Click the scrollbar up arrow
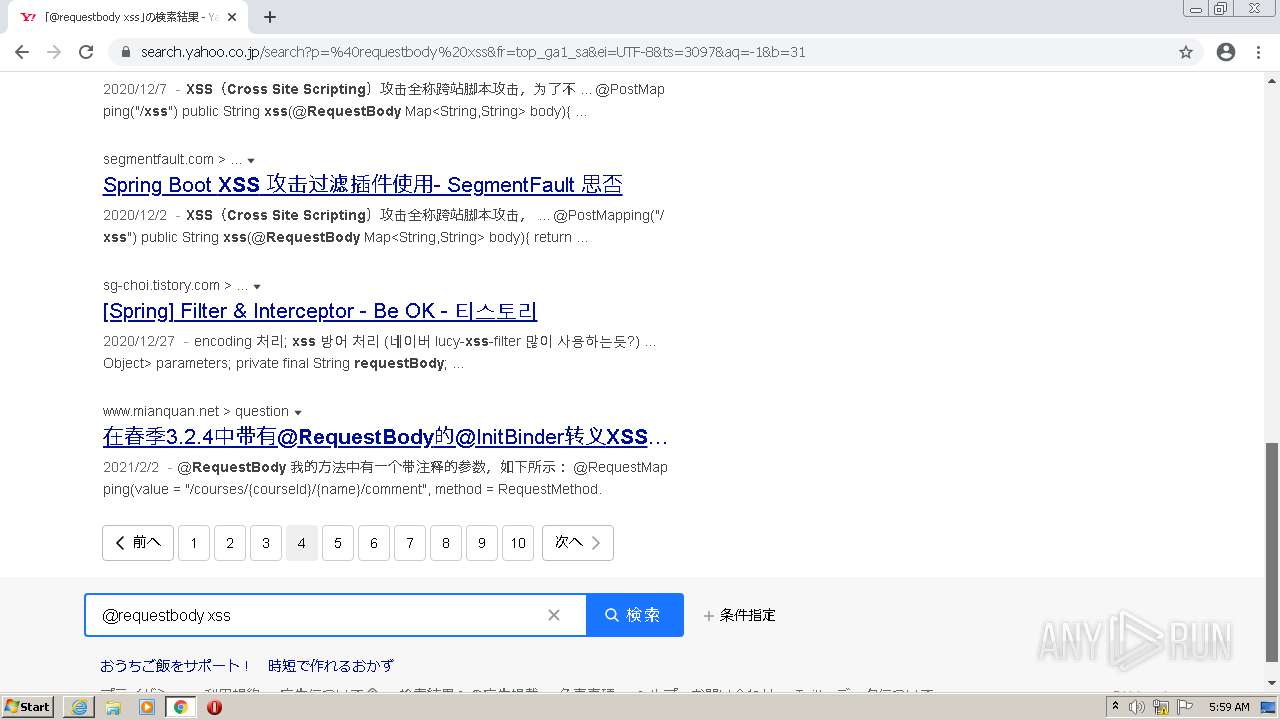 pyautogui.click(x=1272, y=80)
